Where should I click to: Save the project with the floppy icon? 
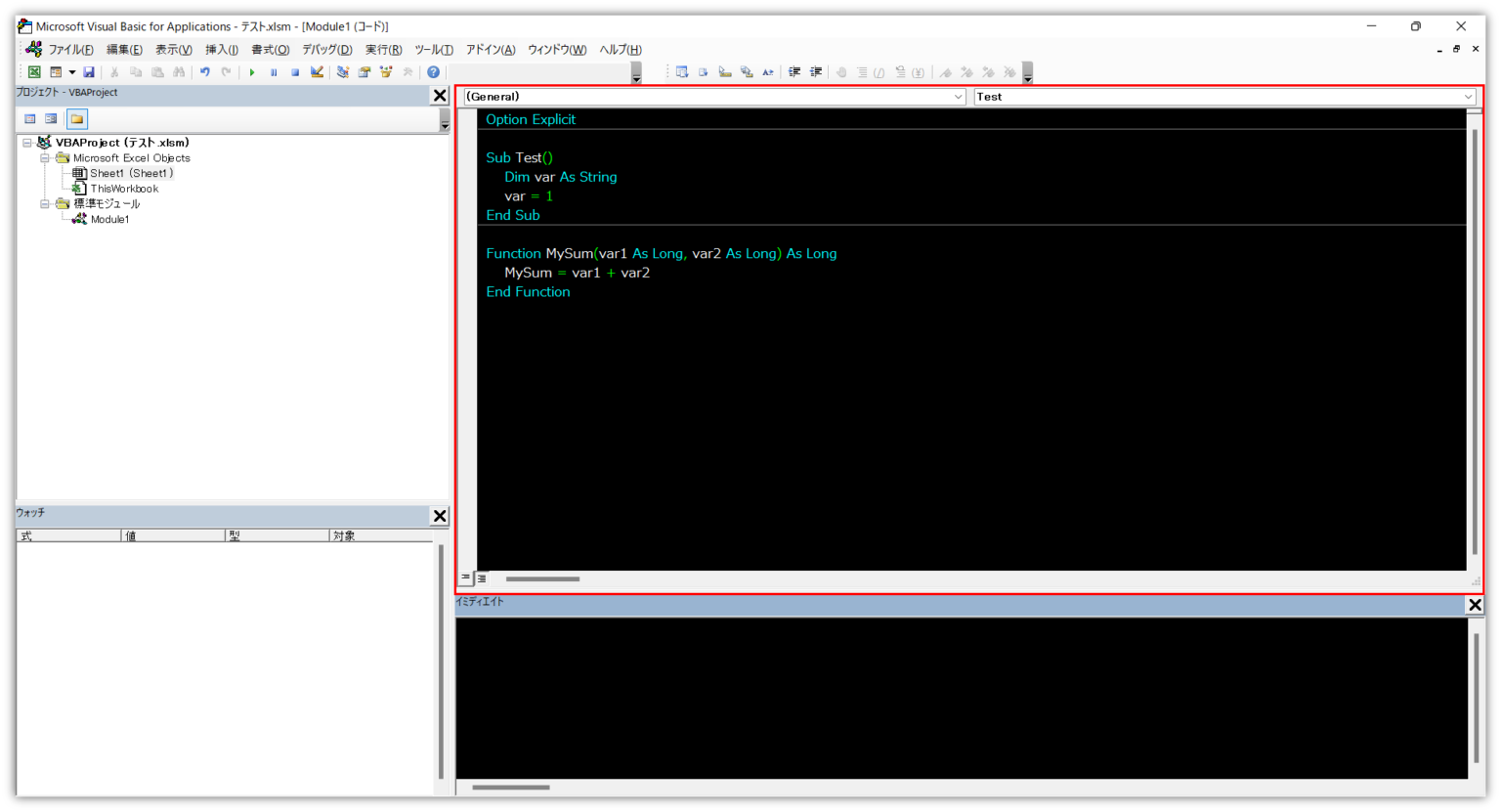tap(89, 72)
